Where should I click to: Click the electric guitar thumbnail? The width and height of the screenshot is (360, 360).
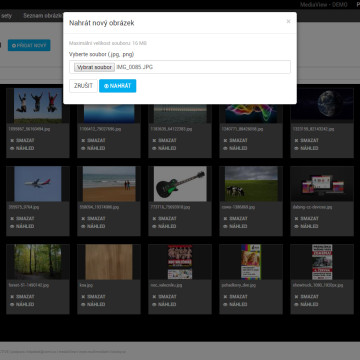click(x=180, y=184)
